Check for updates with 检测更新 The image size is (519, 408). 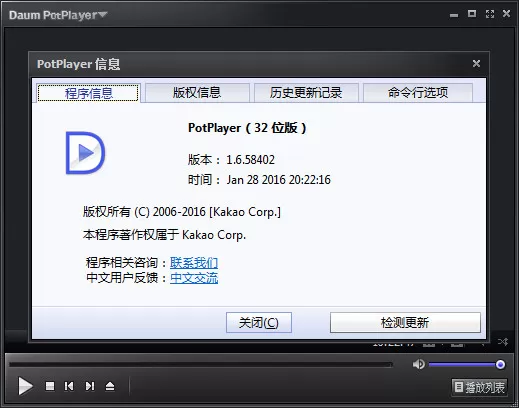click(x=405, y=322)
